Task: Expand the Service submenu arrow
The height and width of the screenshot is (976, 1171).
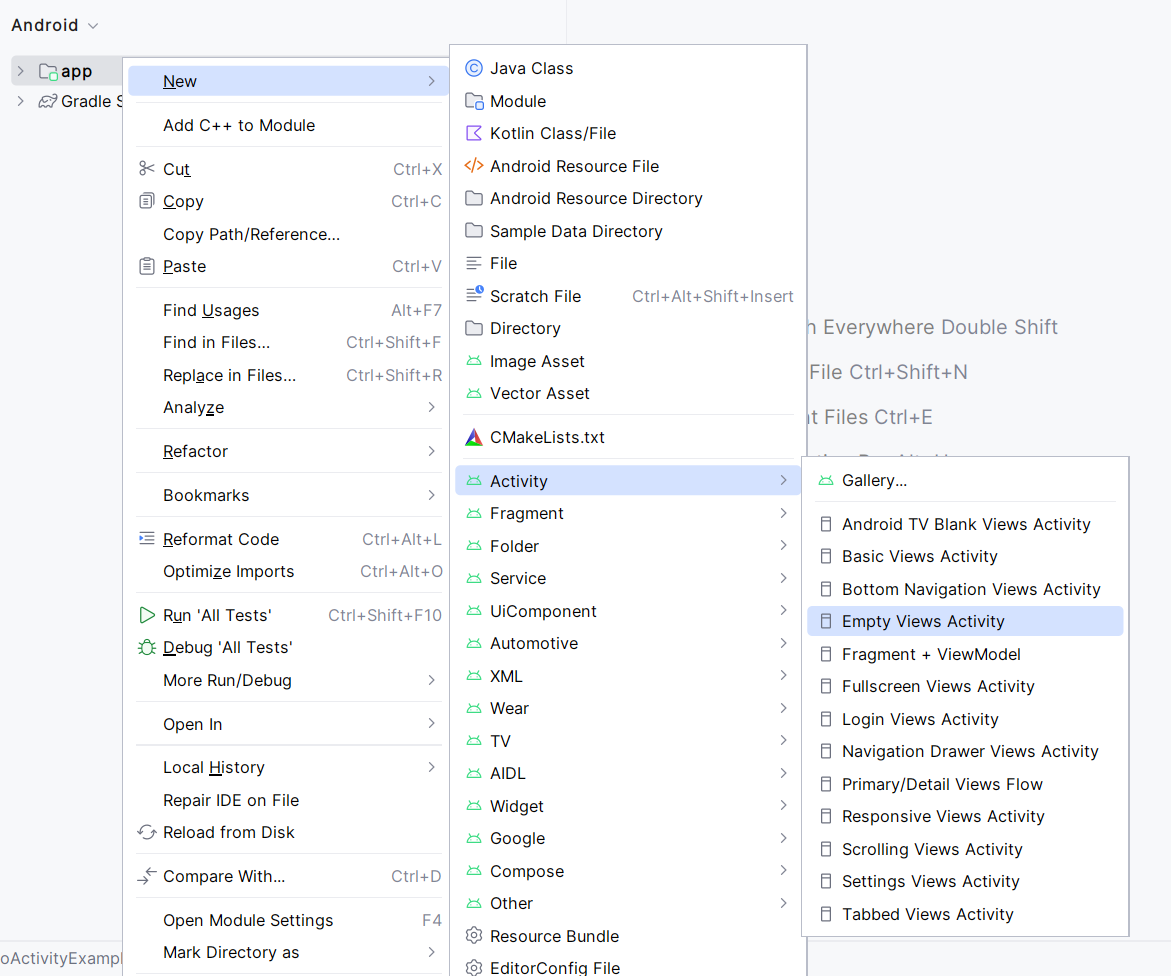Action: point(783,578)
